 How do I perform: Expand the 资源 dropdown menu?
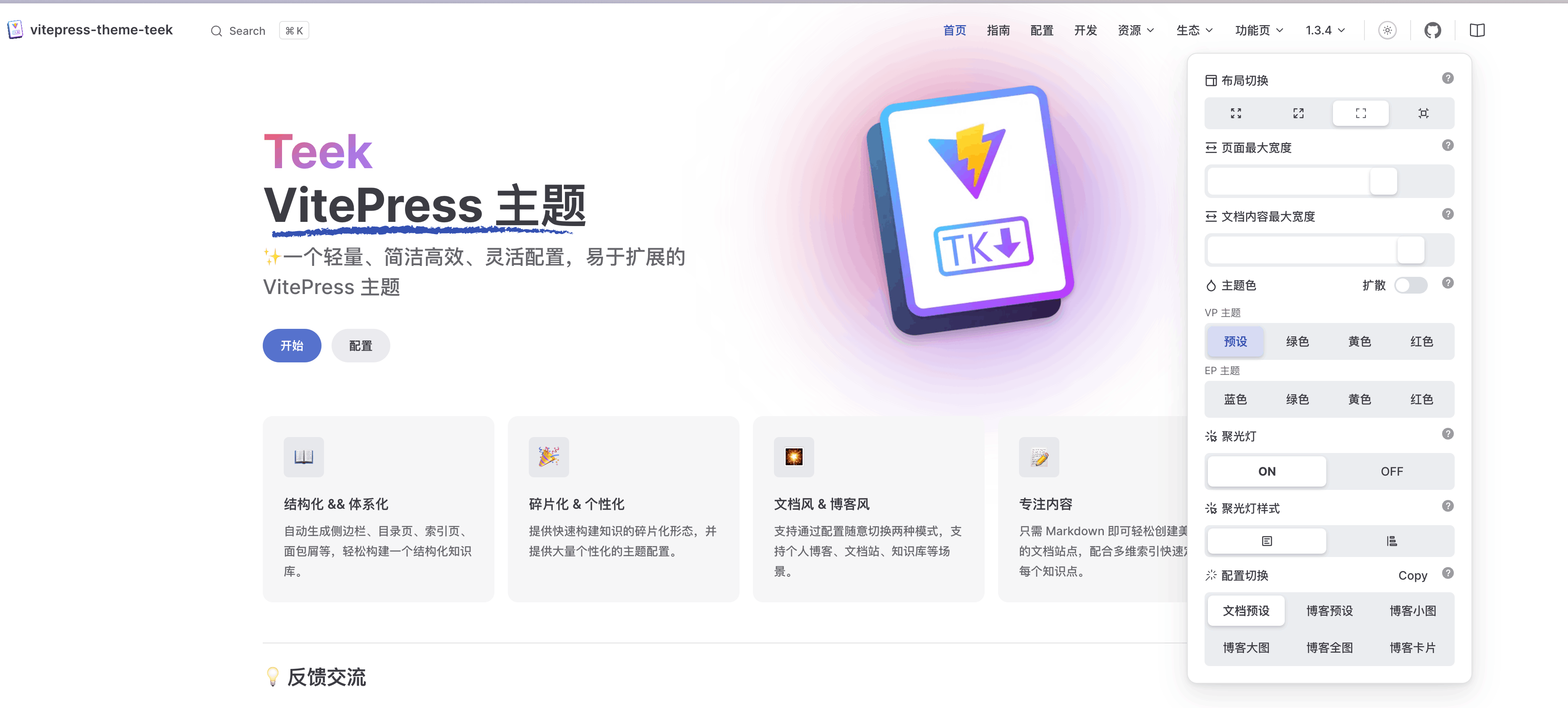1135,31
